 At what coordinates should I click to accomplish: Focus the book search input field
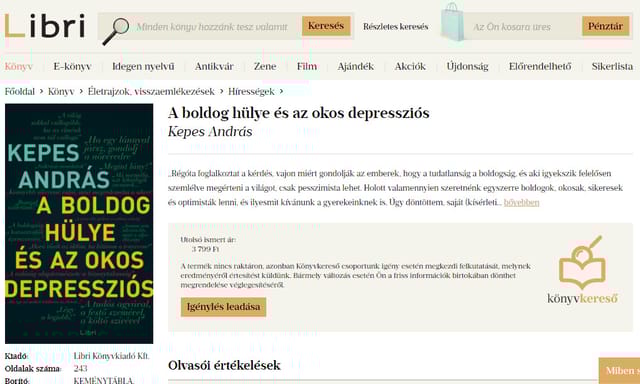(212, 27)
